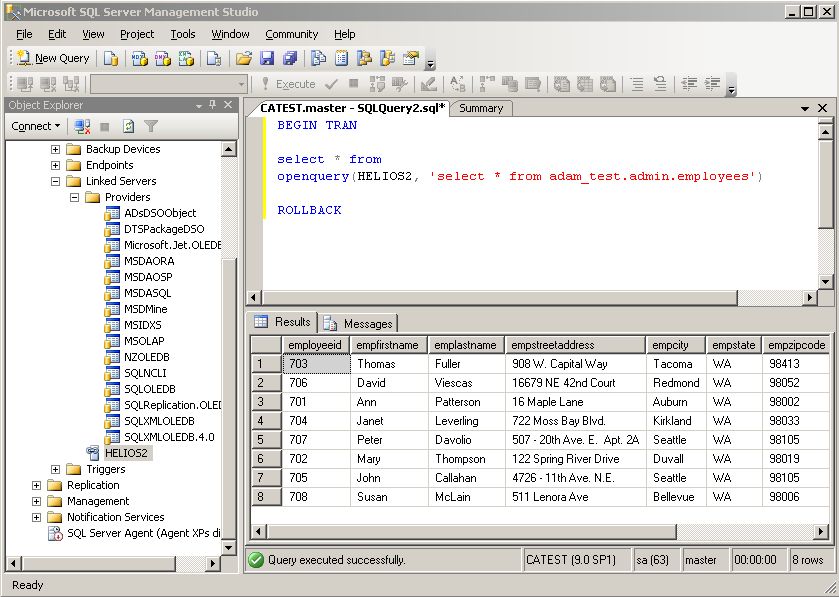Refresh the Object Explorer tree
839x597 pixels.
[128, 126]
